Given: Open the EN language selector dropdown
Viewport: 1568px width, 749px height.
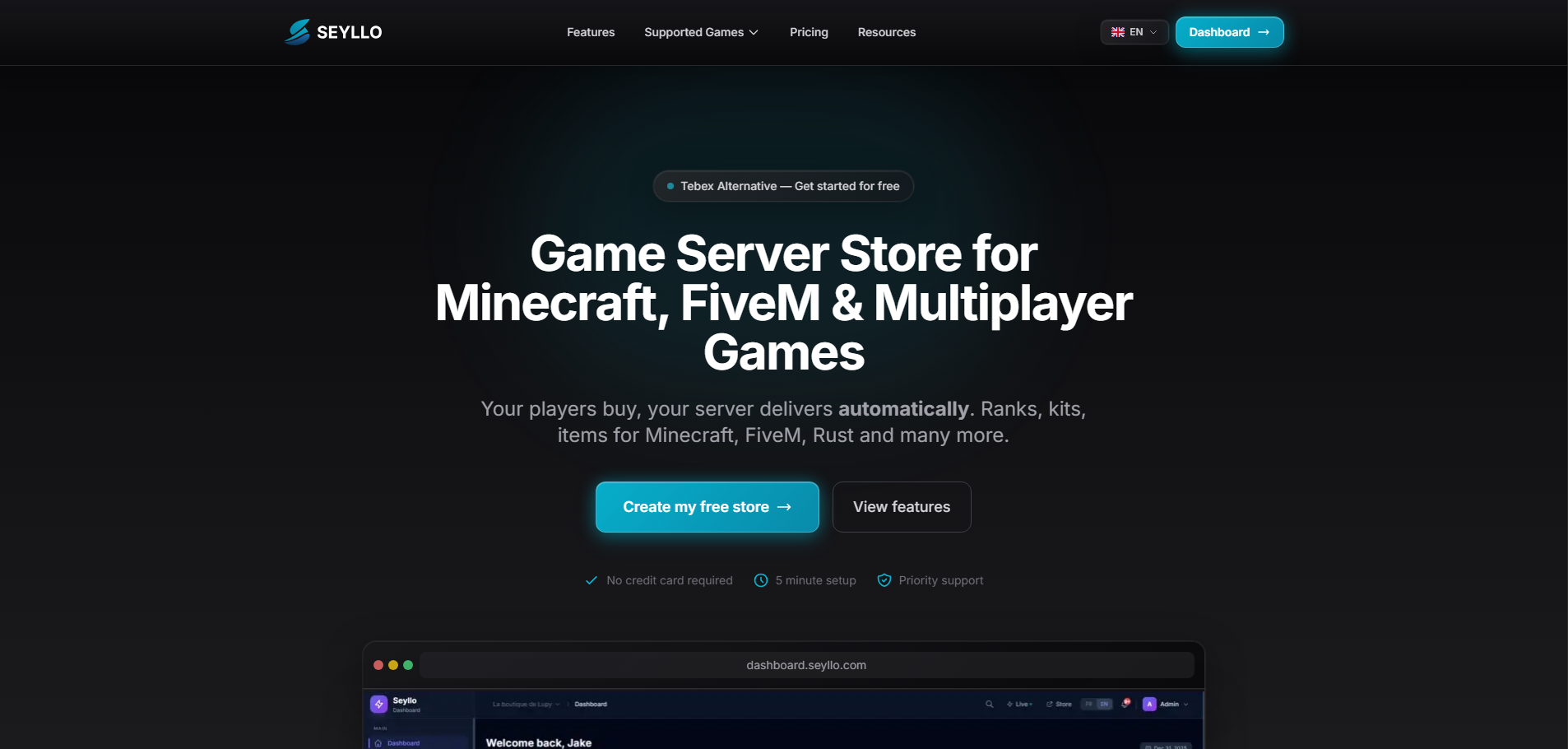Looking at the screenshot, I should [x=1134, y=32].
